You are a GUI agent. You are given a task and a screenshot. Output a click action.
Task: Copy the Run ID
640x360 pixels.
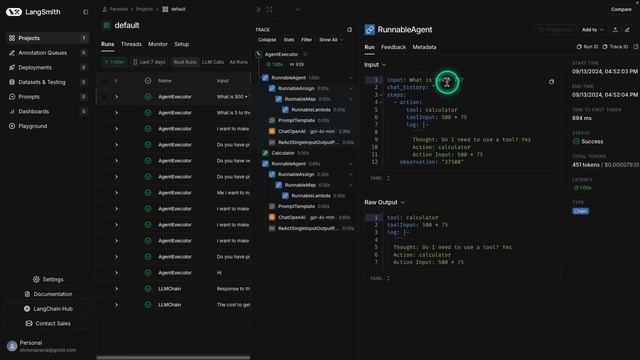point(587,47)
